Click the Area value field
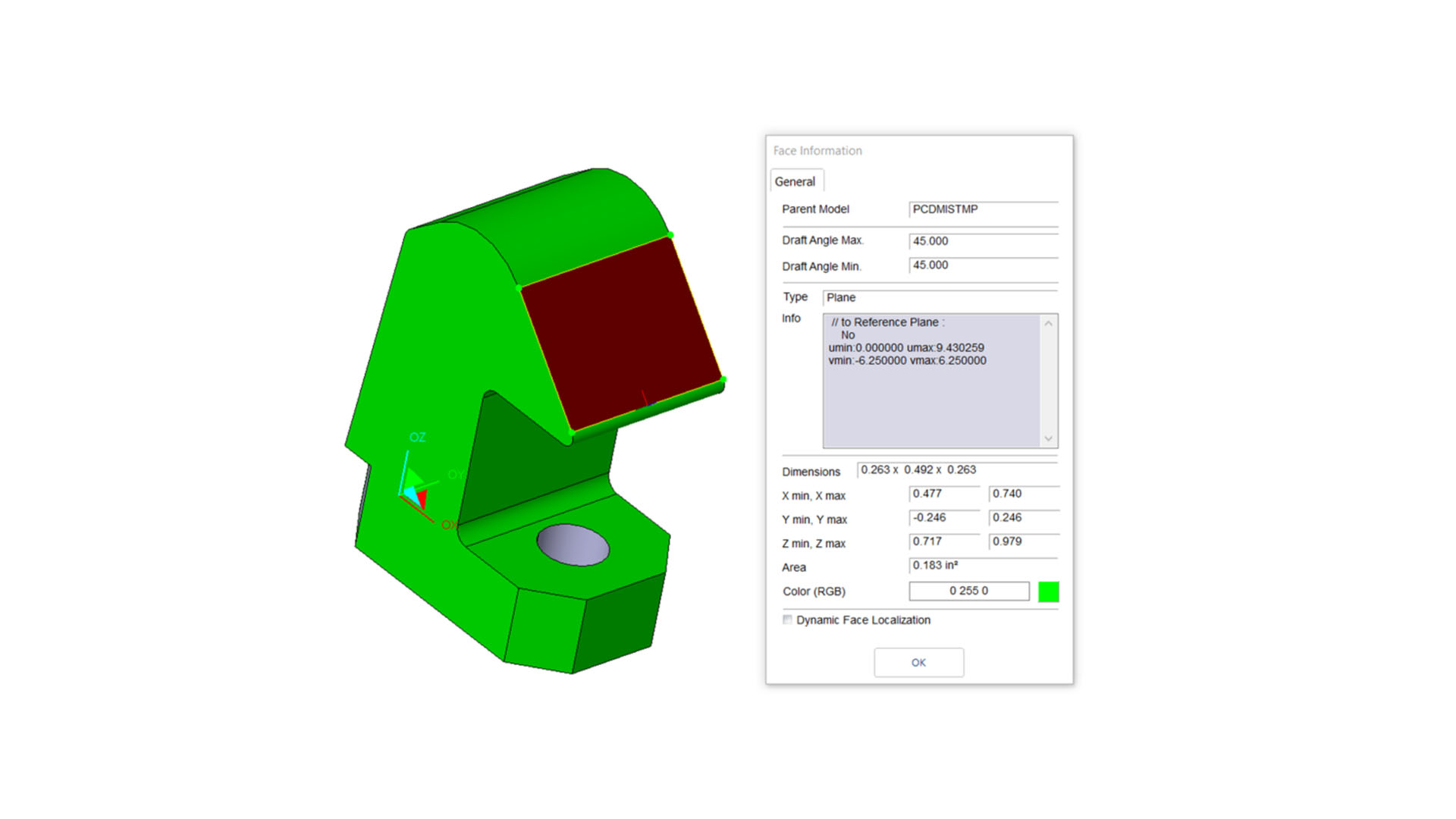 [983, 566]
